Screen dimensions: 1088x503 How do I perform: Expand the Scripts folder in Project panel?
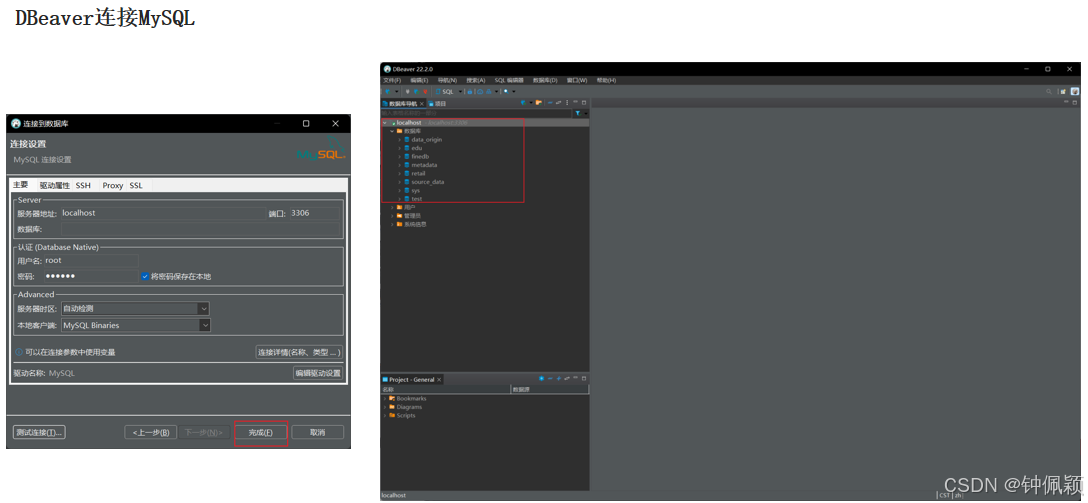click(385, 416)
